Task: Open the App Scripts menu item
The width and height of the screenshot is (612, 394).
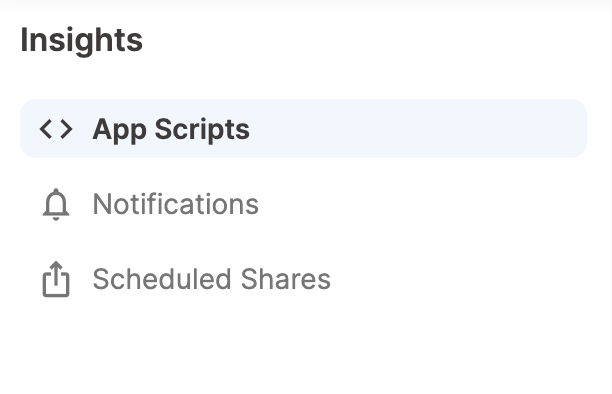Action: point(303,128)
